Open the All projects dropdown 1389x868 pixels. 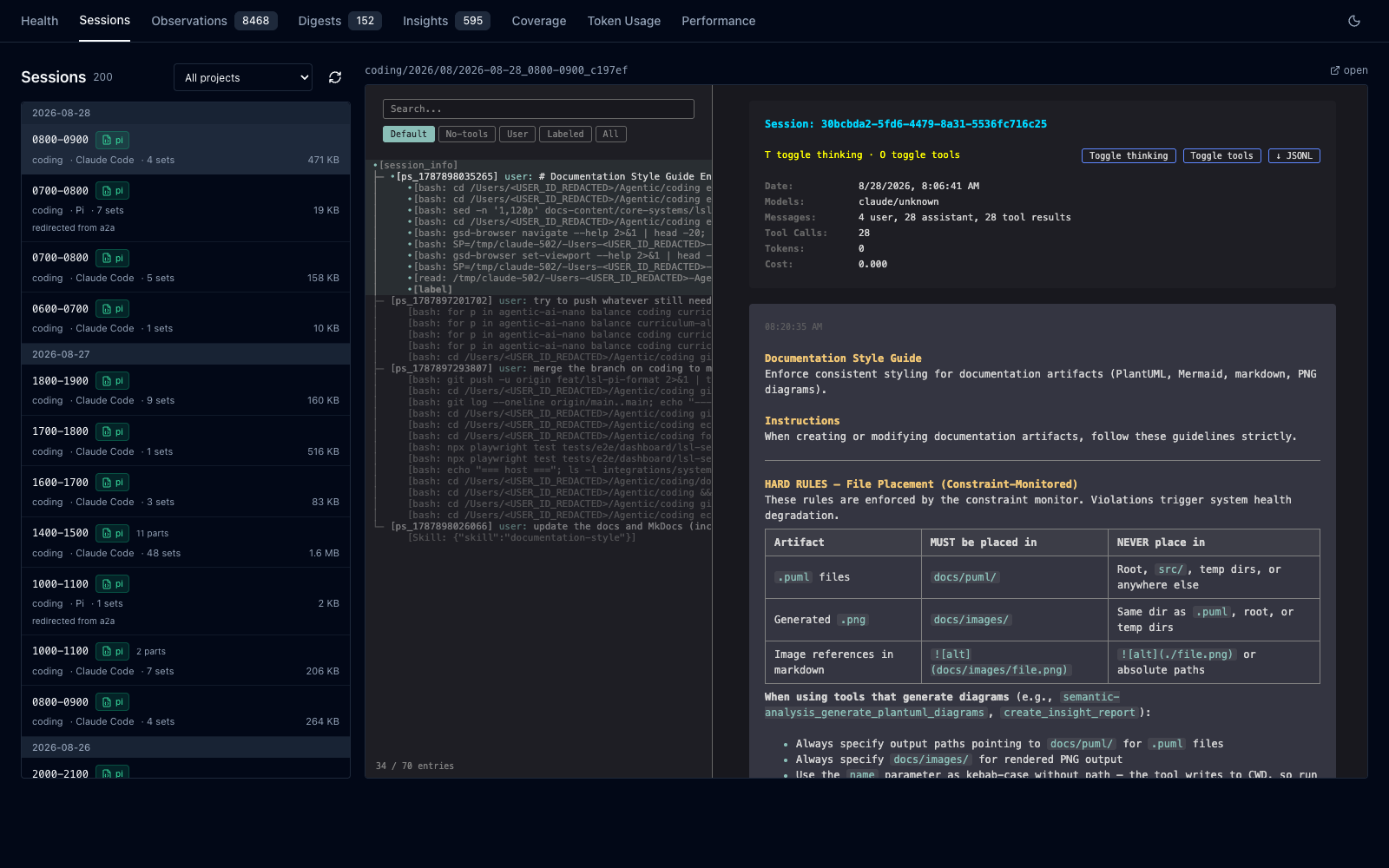[x=243, y=77]
